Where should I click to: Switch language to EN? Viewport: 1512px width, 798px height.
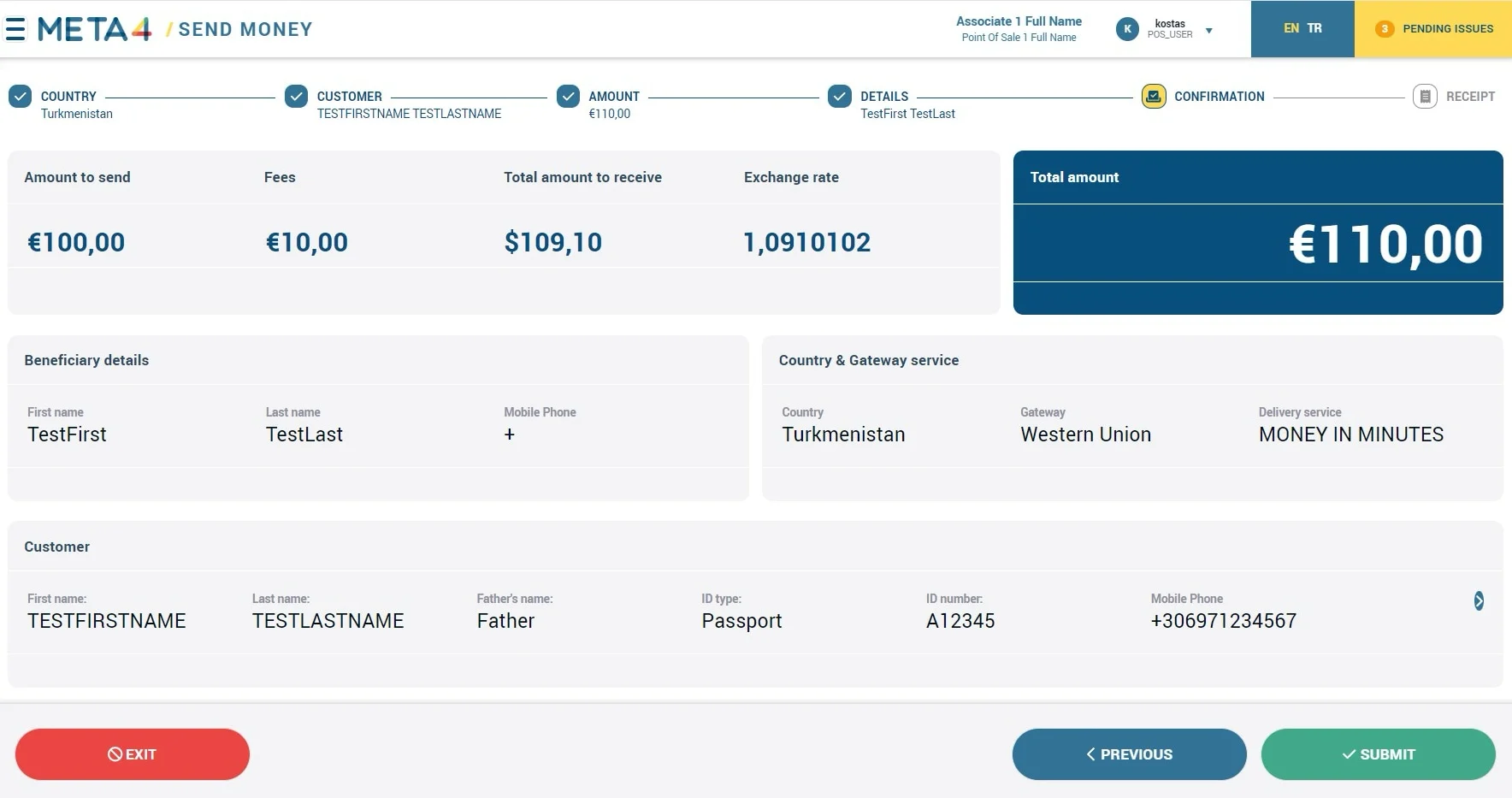[x=1291, y=28]
